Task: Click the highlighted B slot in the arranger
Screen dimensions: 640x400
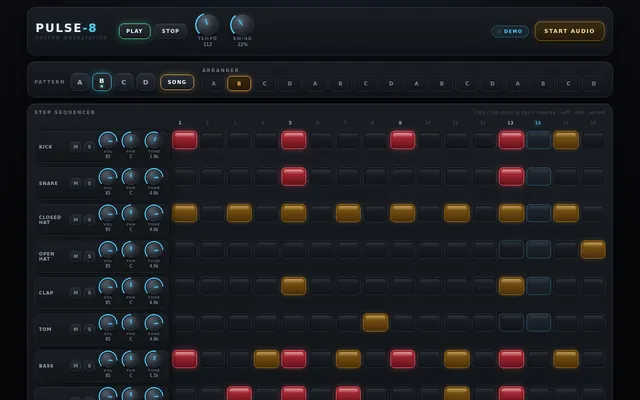Action: 239,84
